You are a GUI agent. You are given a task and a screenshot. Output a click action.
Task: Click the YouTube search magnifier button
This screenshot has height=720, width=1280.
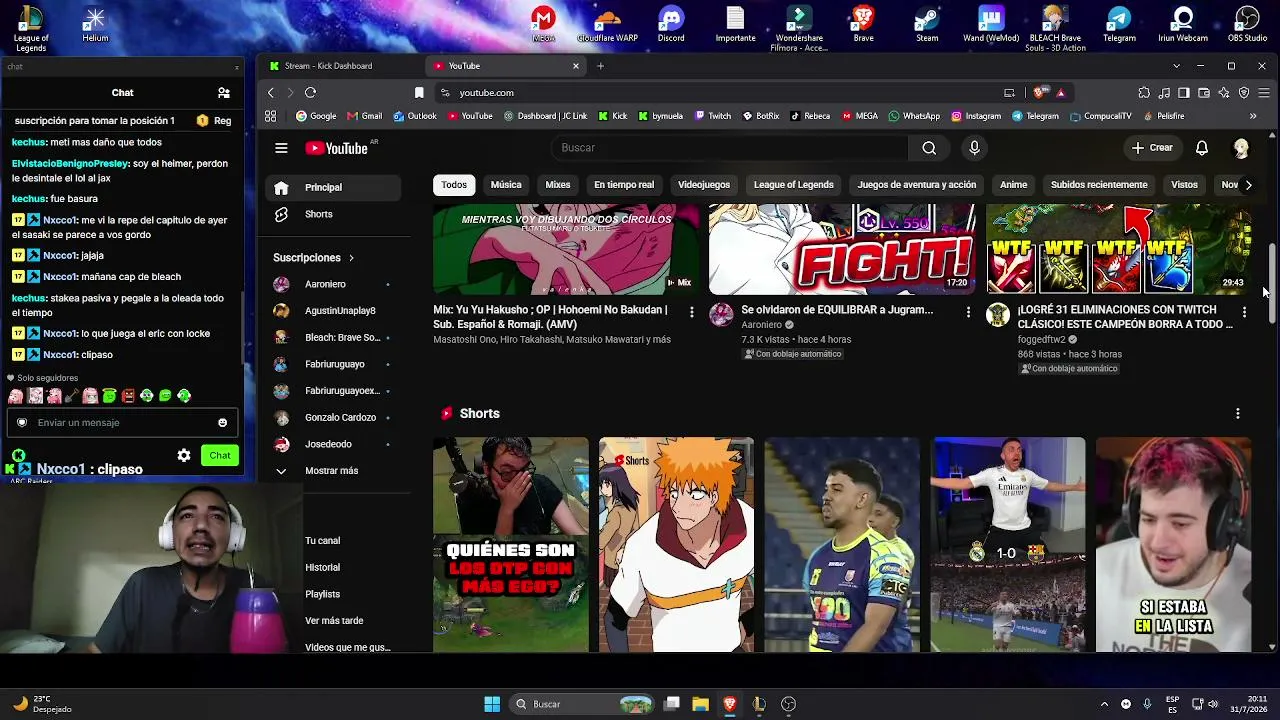click(929, 148)
